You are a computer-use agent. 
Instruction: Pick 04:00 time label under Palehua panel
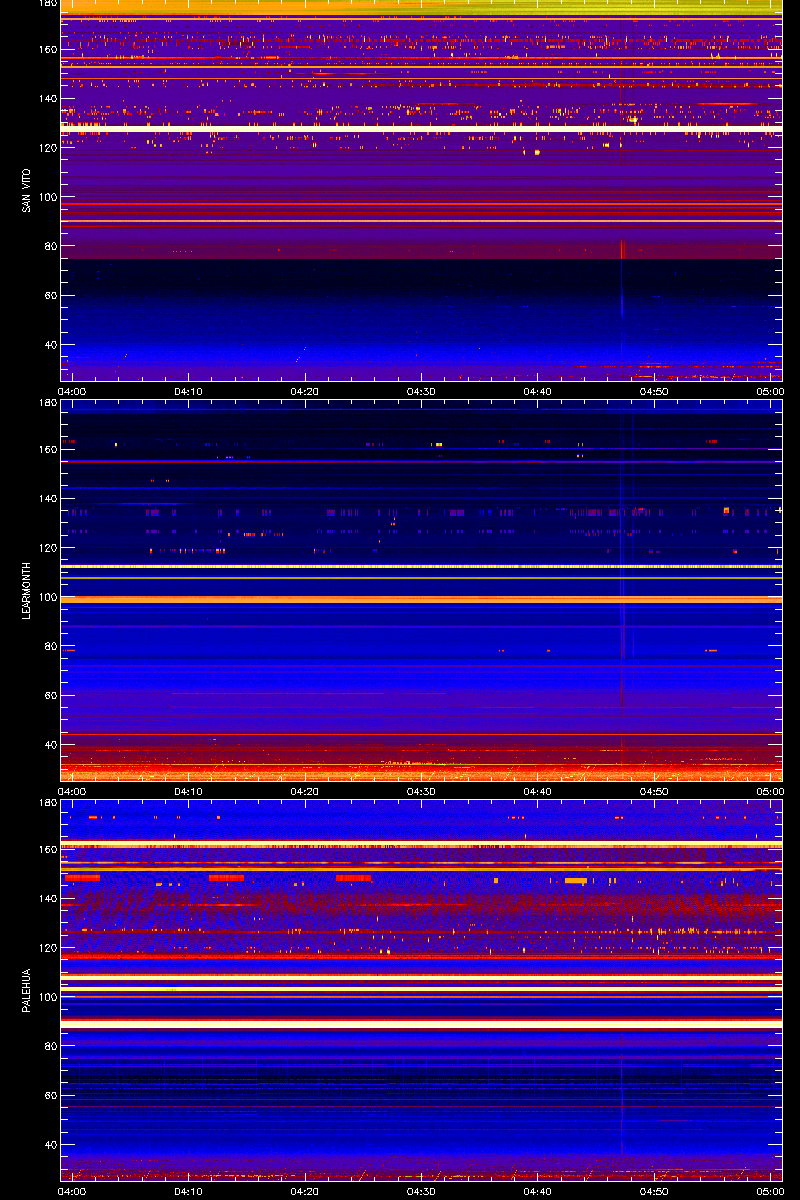pyautogui.click(x=73, y=1191)
